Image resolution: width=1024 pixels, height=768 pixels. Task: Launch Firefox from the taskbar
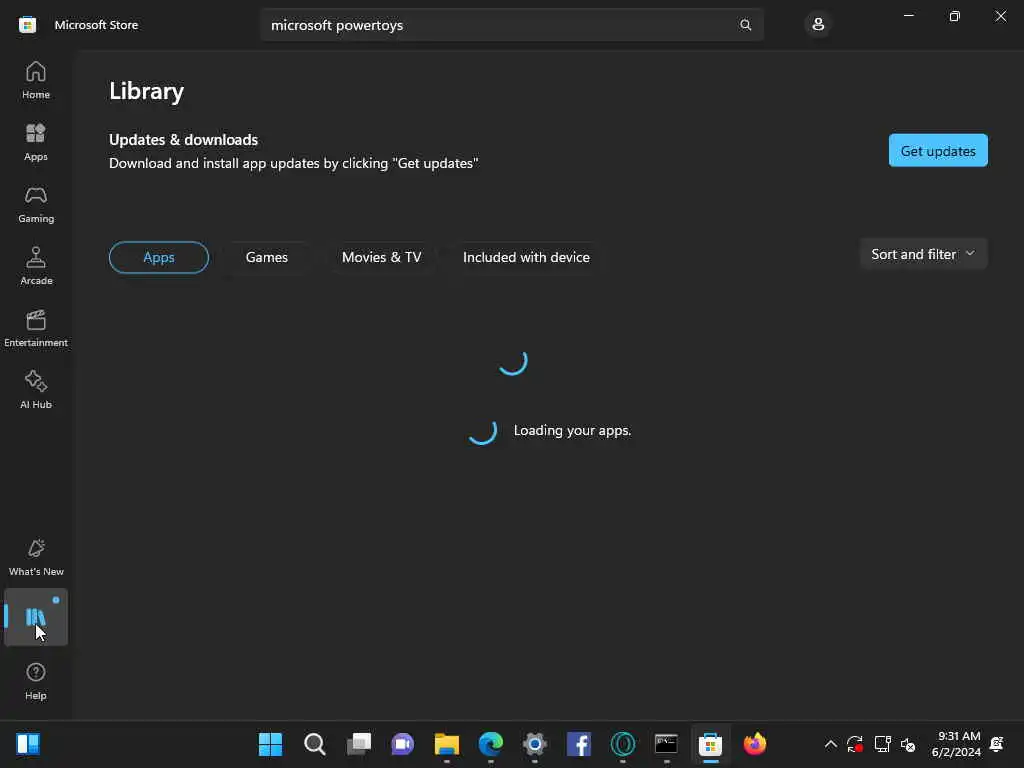coord(754,744)
